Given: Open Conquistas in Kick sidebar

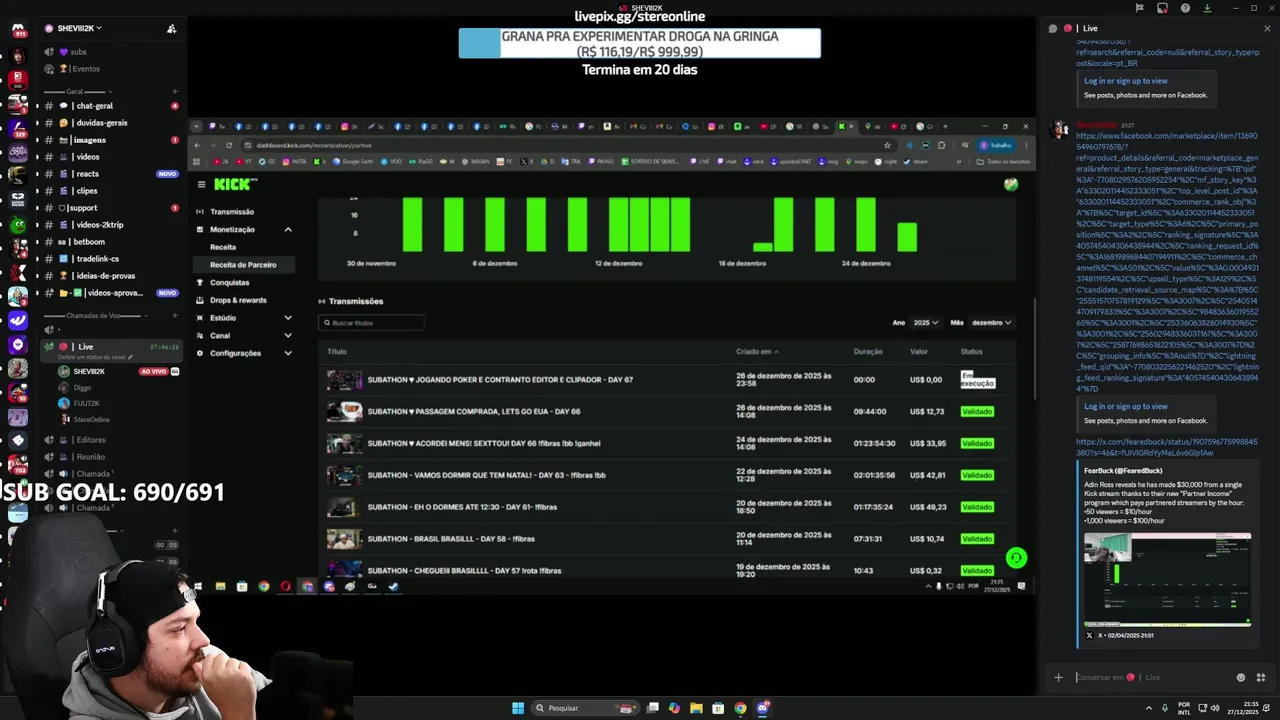Looking at the screenshot, I should coord(230,283).
